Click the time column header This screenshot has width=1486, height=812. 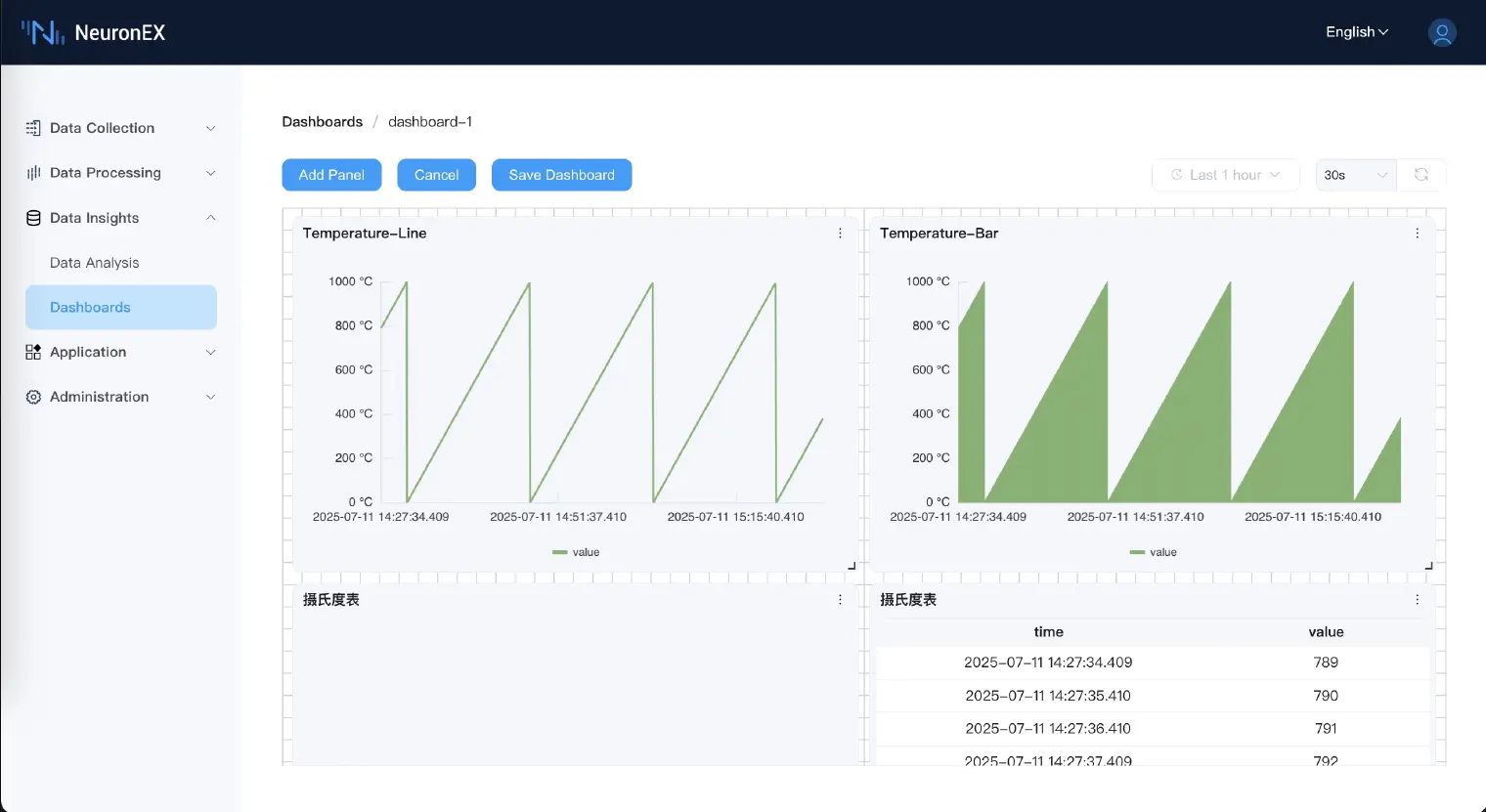[1048, 632]
